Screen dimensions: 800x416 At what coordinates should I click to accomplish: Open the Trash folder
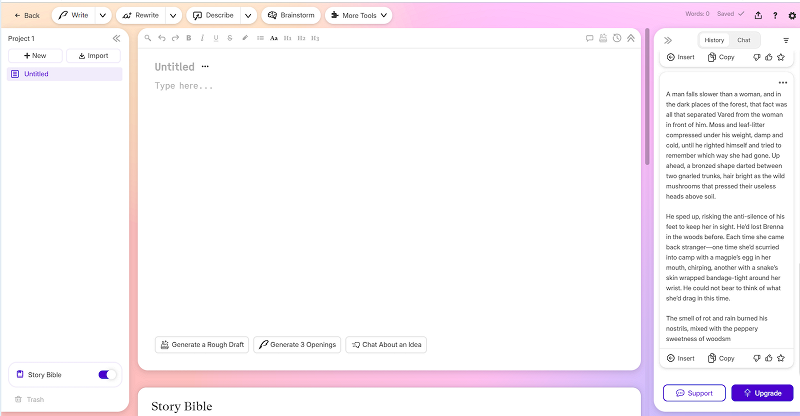tap(30, 399)
